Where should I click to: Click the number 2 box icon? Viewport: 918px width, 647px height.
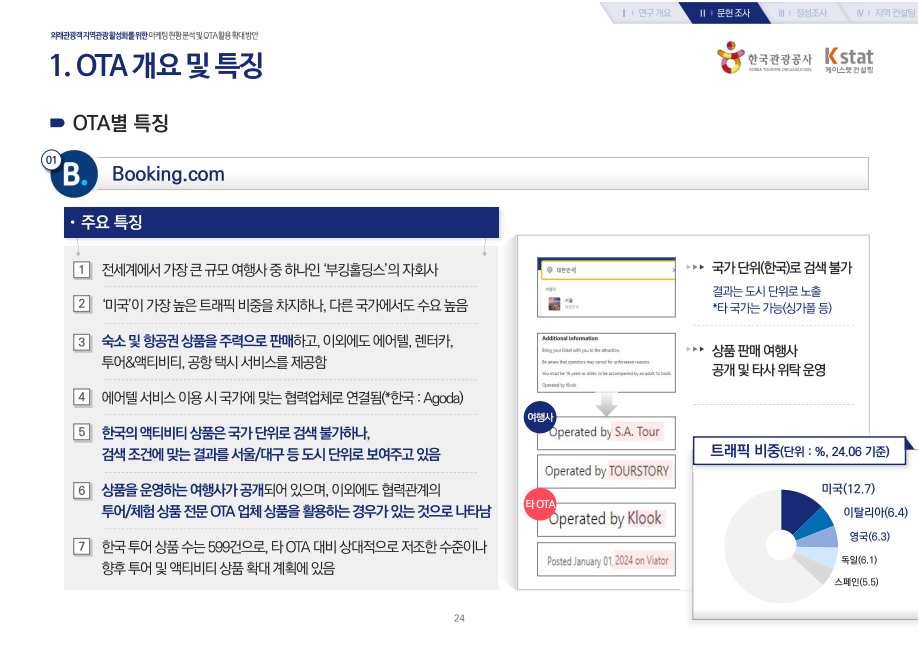pyautogui.click(x=82, y=304)
